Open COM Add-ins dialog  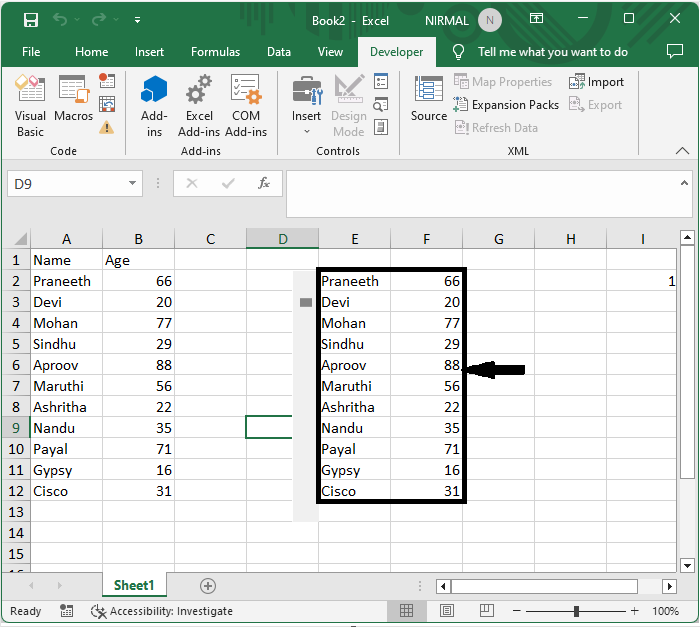[x=246, y=106]
